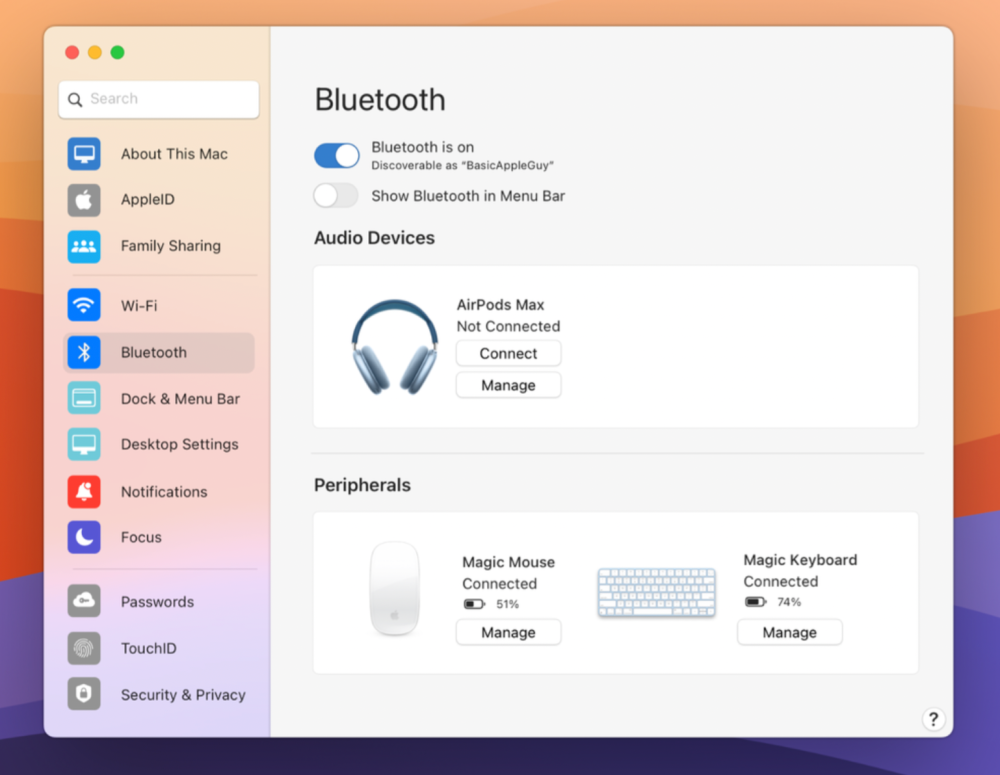The width and height of the screenshot is (1000, 775).
Task: Turn off the Bluetooth toggle switch
Action: pos(337,155)
